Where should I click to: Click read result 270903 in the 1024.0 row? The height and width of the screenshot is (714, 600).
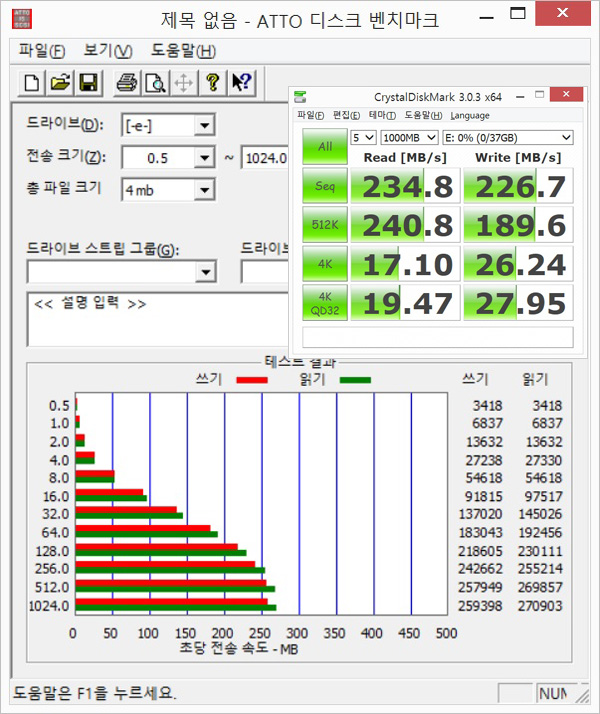[540, 606]
